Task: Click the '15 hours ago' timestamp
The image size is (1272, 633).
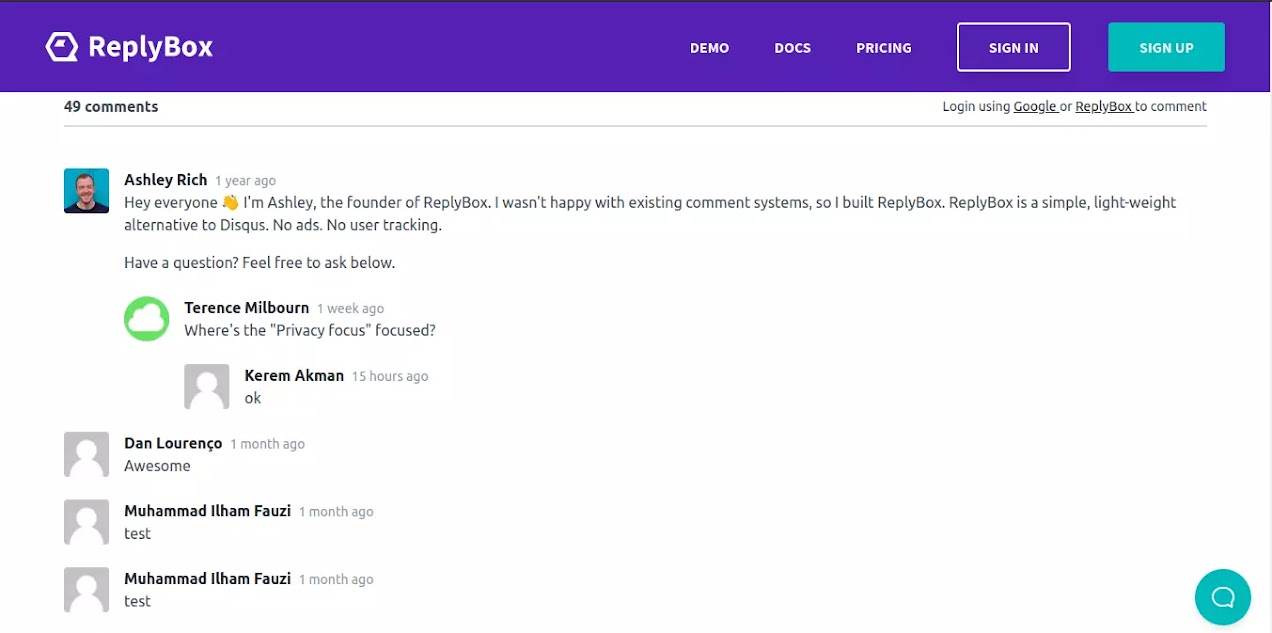Action: click(x=390, y=377)
